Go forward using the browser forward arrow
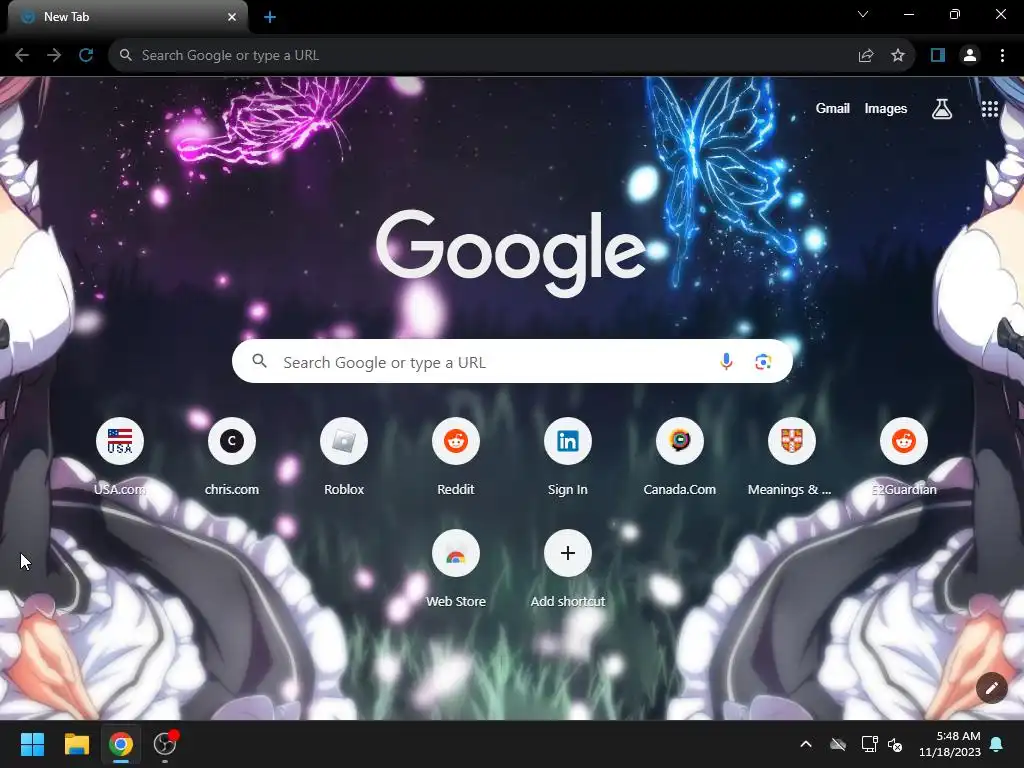The width and height of the screenshot is (1024, 768). [54, 56]
